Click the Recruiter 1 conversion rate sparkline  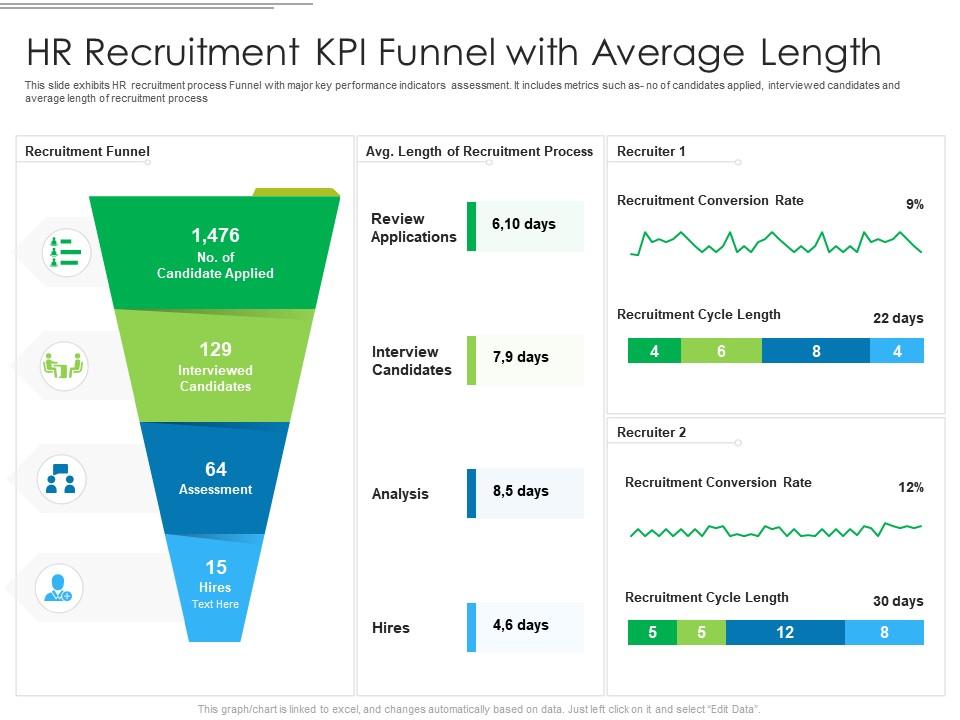coord(775,243)
